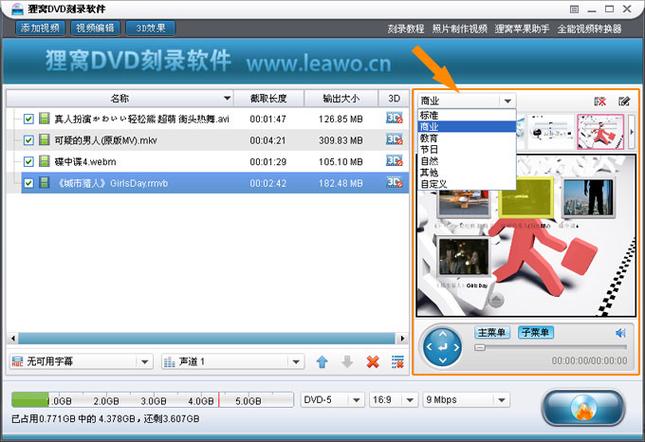The width and height of the screenshot is (645, 442).
Task: Click the scrollbar right arrow in video list
Action: 402,338
